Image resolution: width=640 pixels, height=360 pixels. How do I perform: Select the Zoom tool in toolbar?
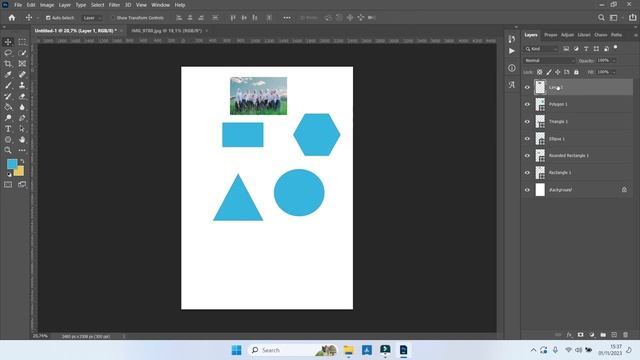tap(8, 150)
